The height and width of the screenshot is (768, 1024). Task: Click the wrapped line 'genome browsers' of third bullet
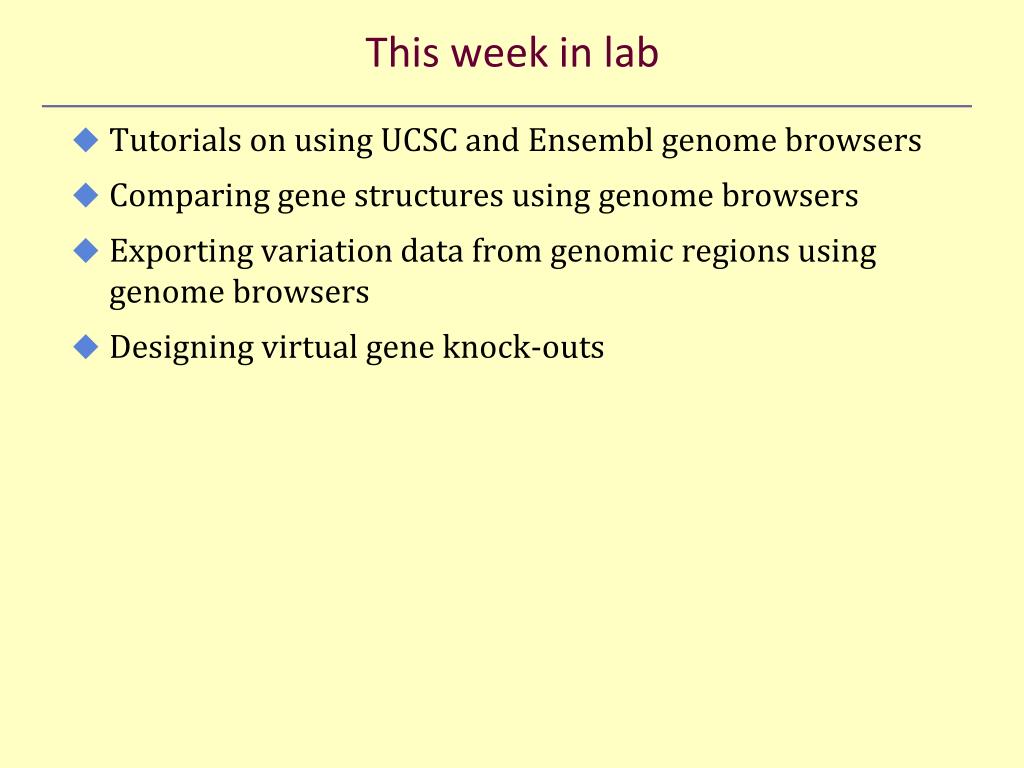[x=239, y=293]
